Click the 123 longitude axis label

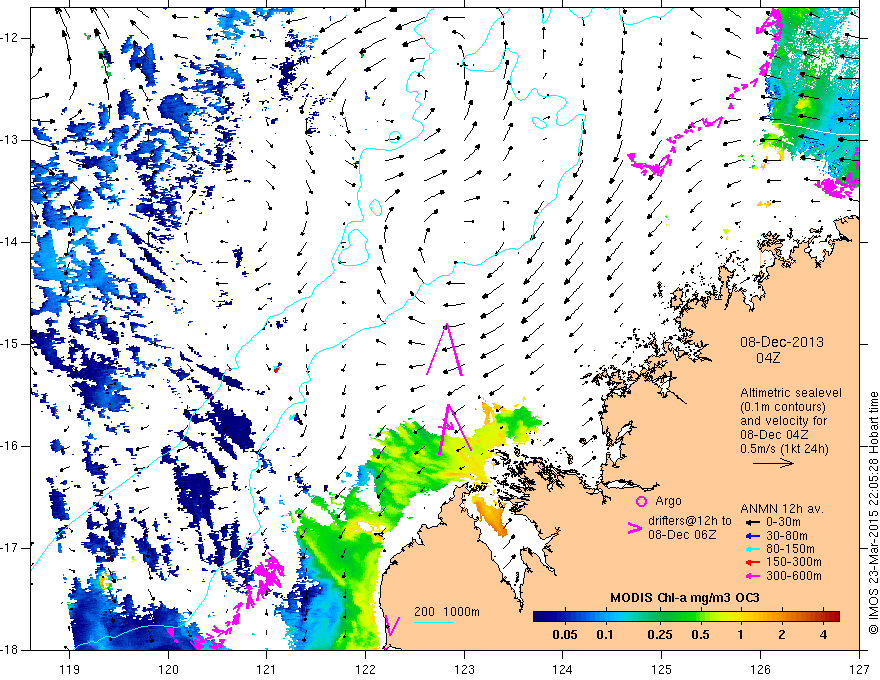click(x=464, y=669)
